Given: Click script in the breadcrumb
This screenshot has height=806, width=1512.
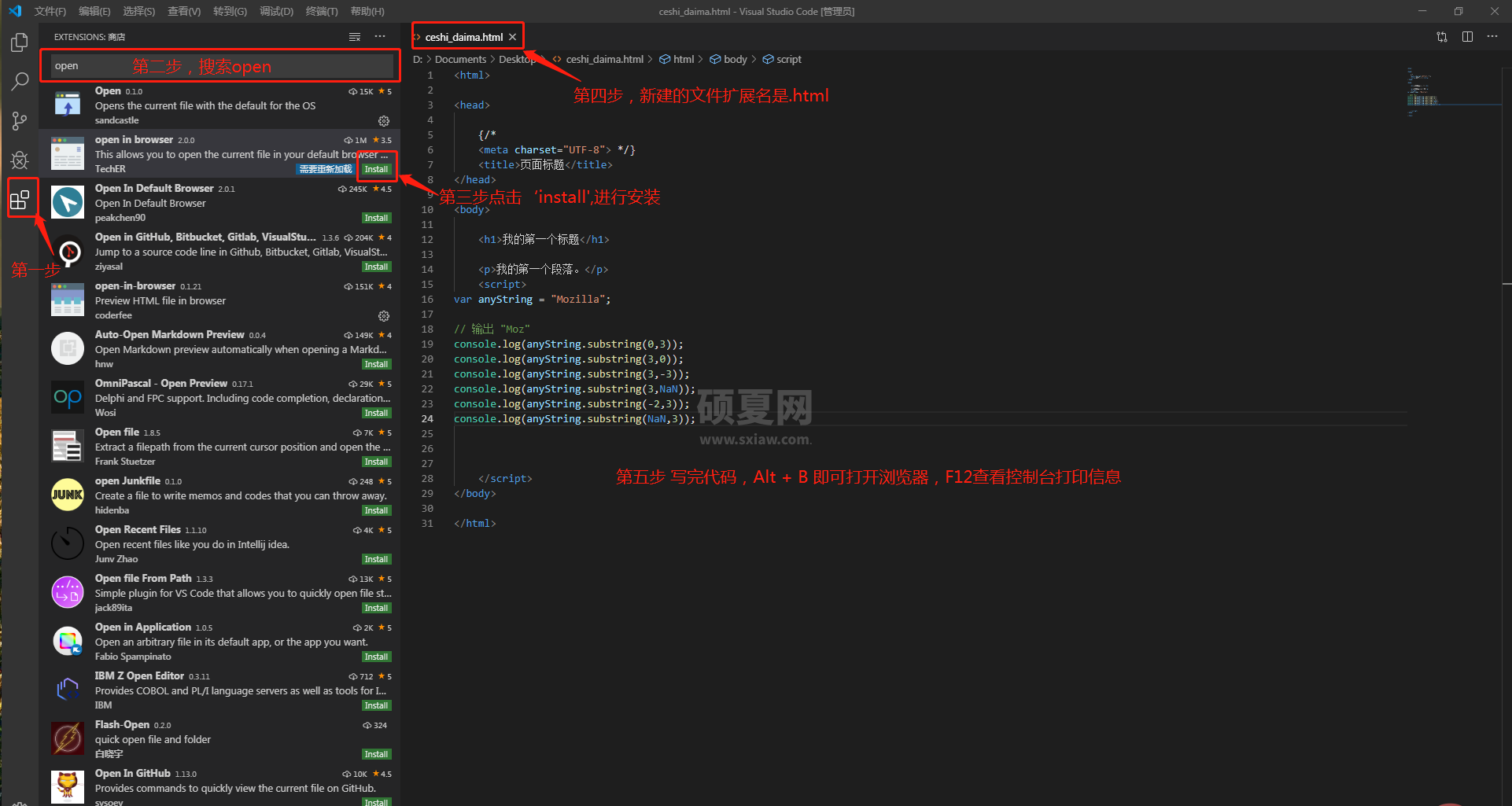Looking at the screenshot, I should [x=788, y=59].
